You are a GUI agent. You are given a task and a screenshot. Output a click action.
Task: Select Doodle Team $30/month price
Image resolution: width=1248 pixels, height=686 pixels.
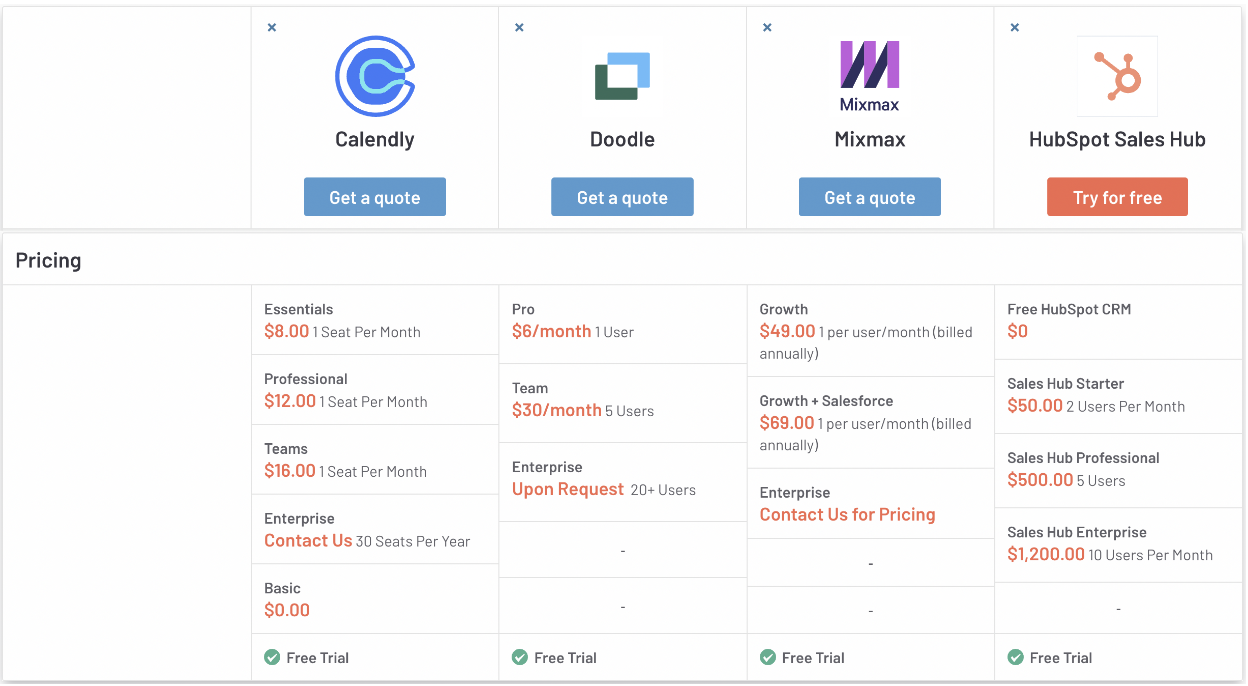pyautogui.click(x=557, y=410)
